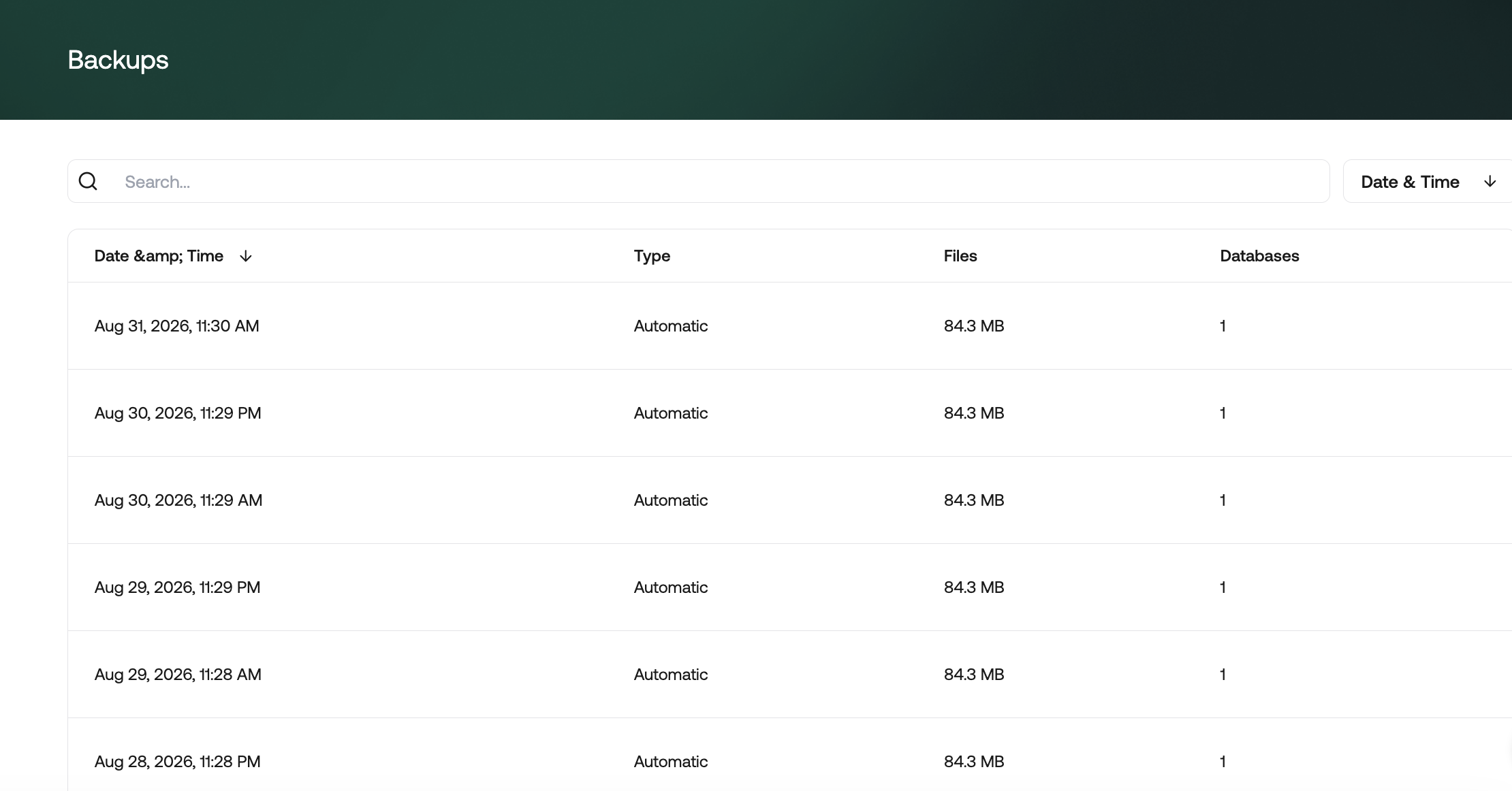The width and height of the screenshot is (1512, 791).
Task: Click 84.3 MB files in Aug 30 PM row
Action: [974, 413]
